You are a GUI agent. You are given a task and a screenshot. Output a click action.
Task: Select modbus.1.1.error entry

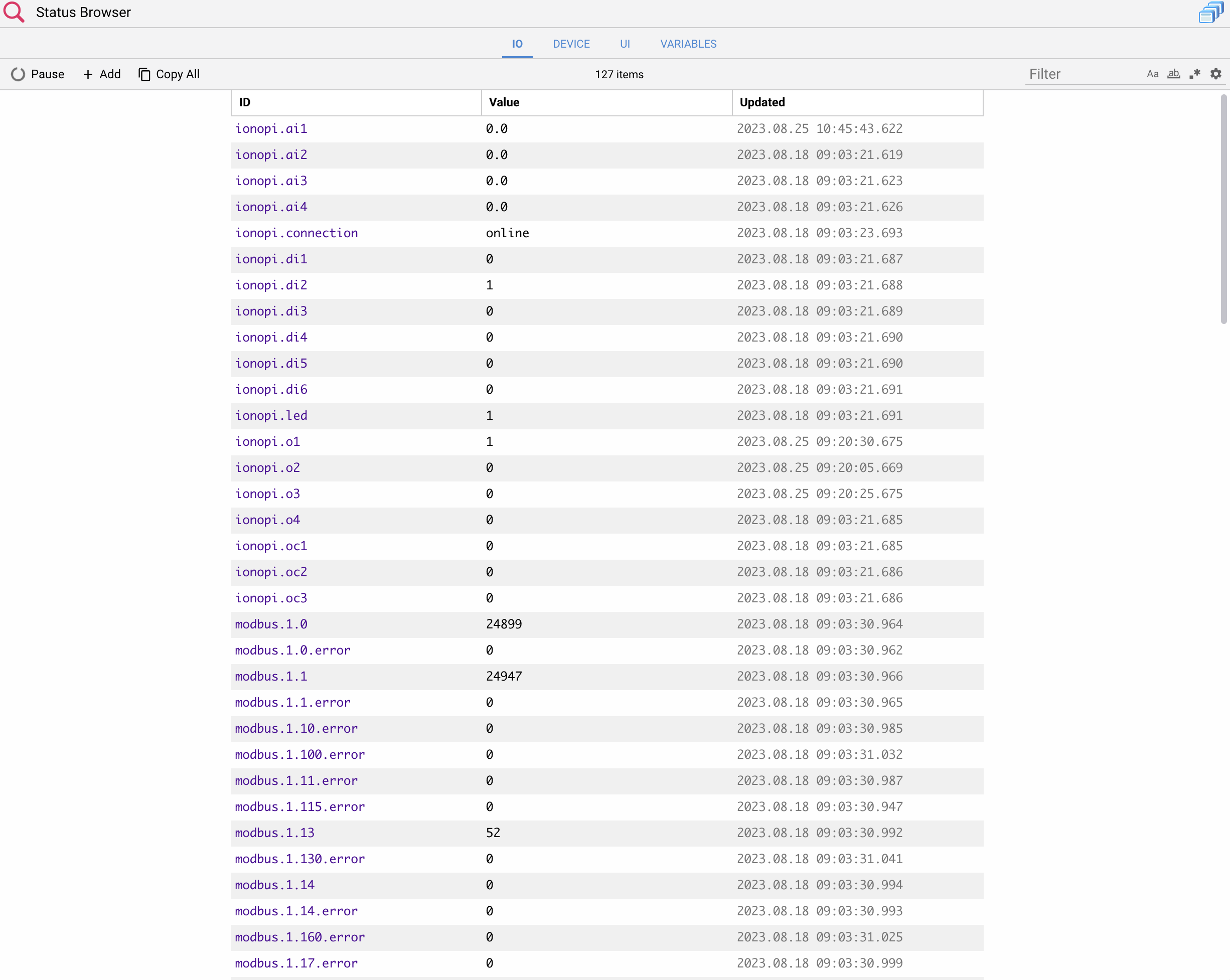(292, 703)
